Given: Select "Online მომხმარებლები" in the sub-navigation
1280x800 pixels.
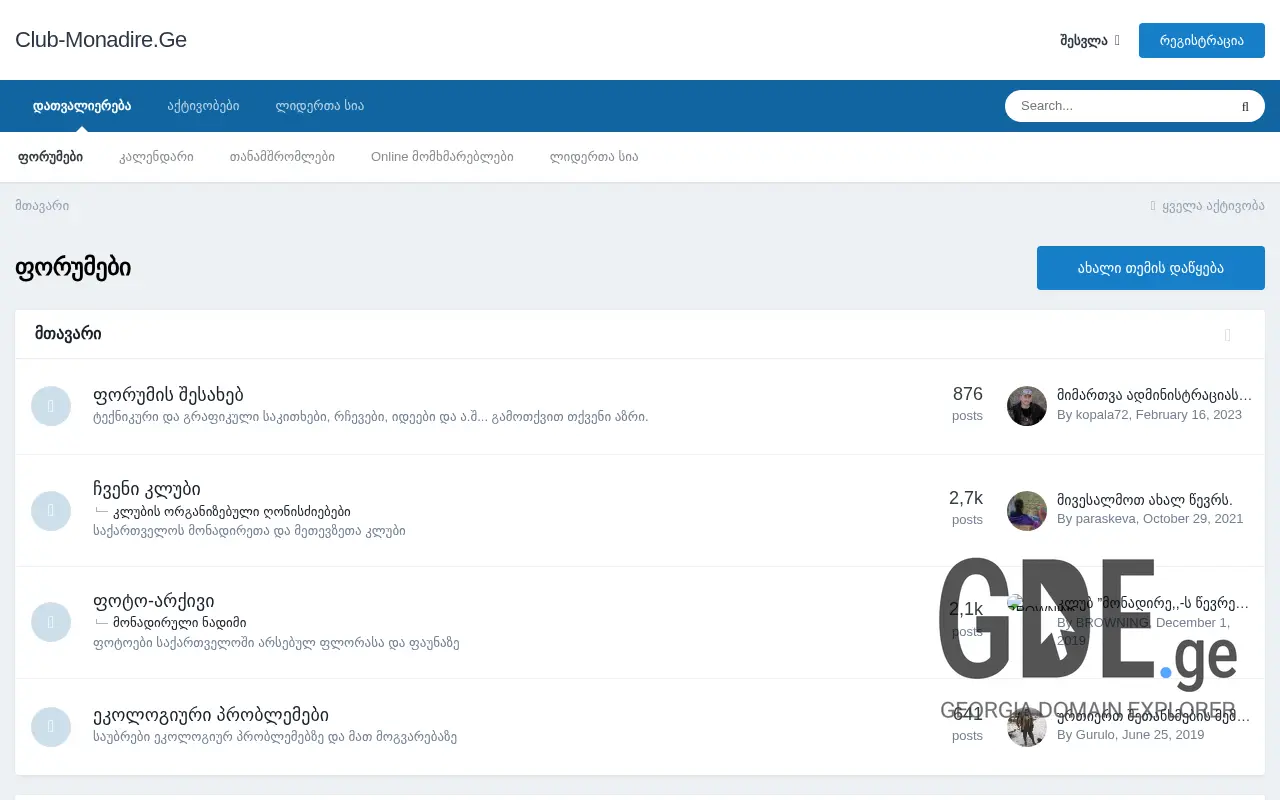Looking at the screenshot, I should pyautogui.click(x=443, y=156).
